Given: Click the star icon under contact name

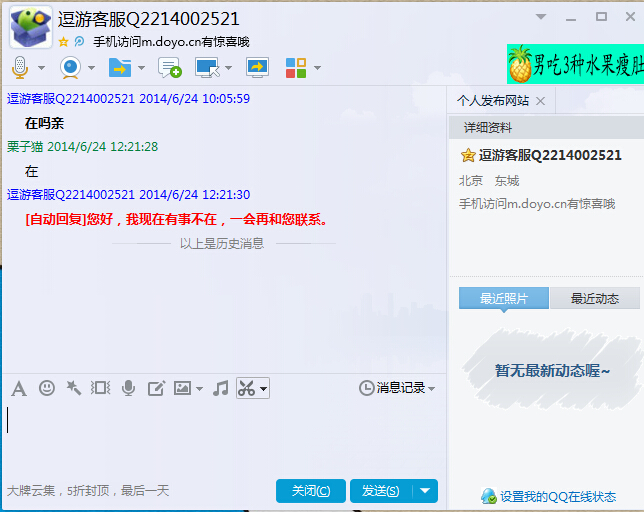Looking at the screenshot, I should (x=63, y=41).
